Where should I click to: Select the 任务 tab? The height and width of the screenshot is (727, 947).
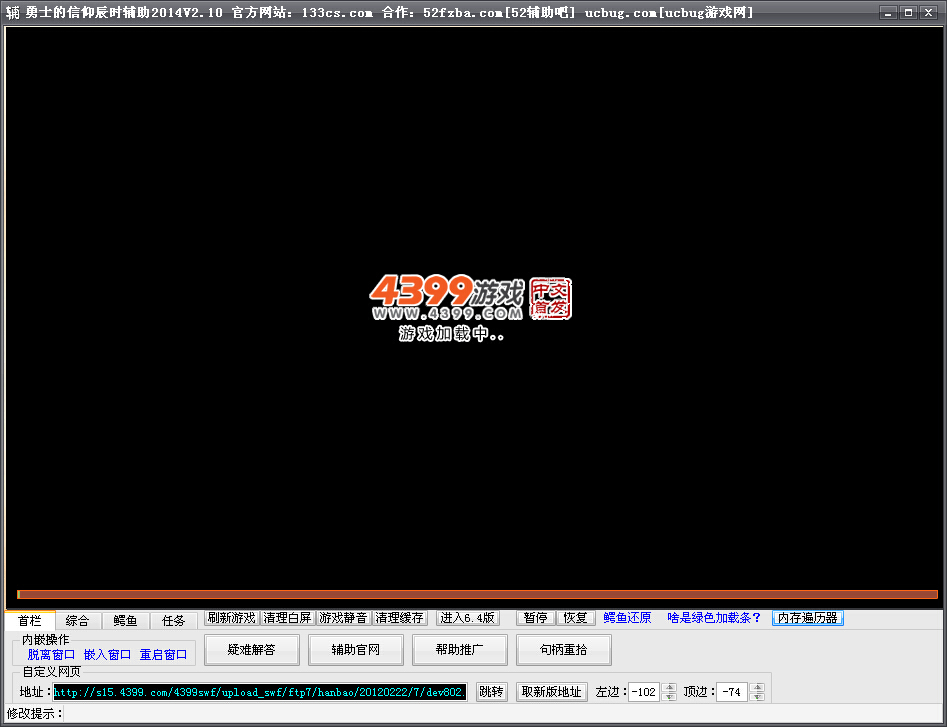[173, 621]
